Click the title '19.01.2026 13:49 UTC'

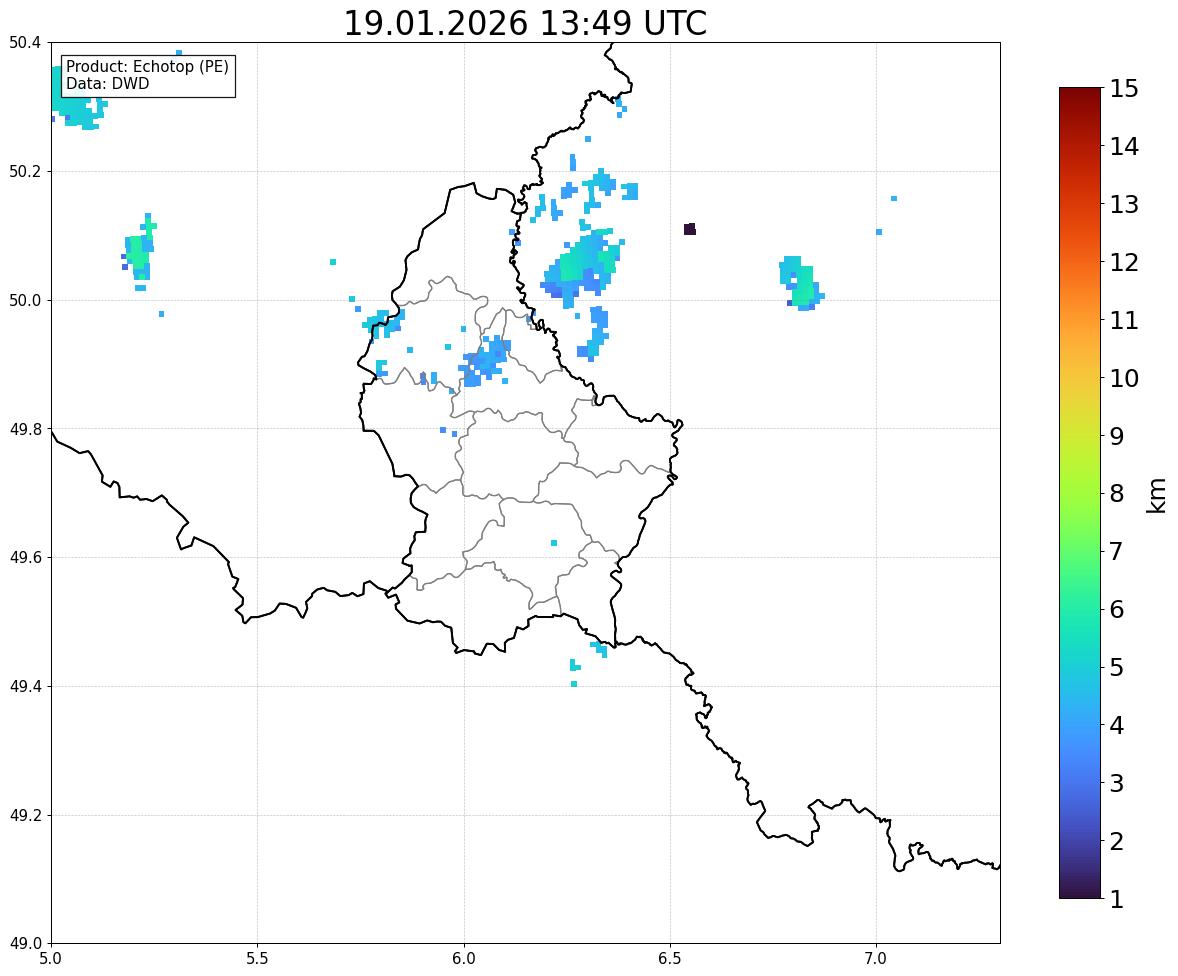point(525,23)
